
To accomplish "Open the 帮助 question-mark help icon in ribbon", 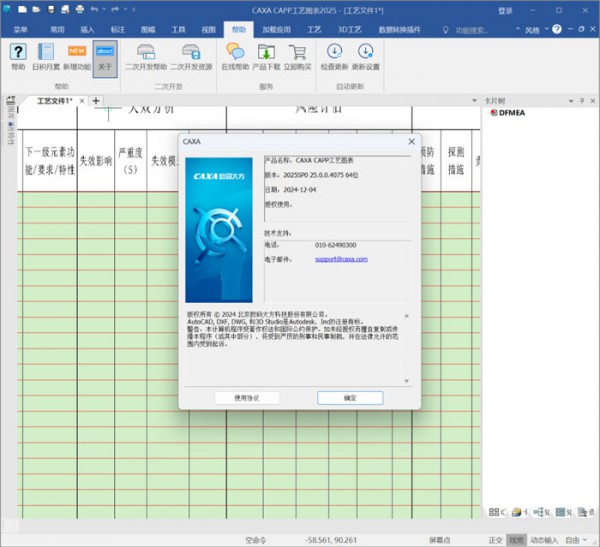I will (x=18, y=57).
